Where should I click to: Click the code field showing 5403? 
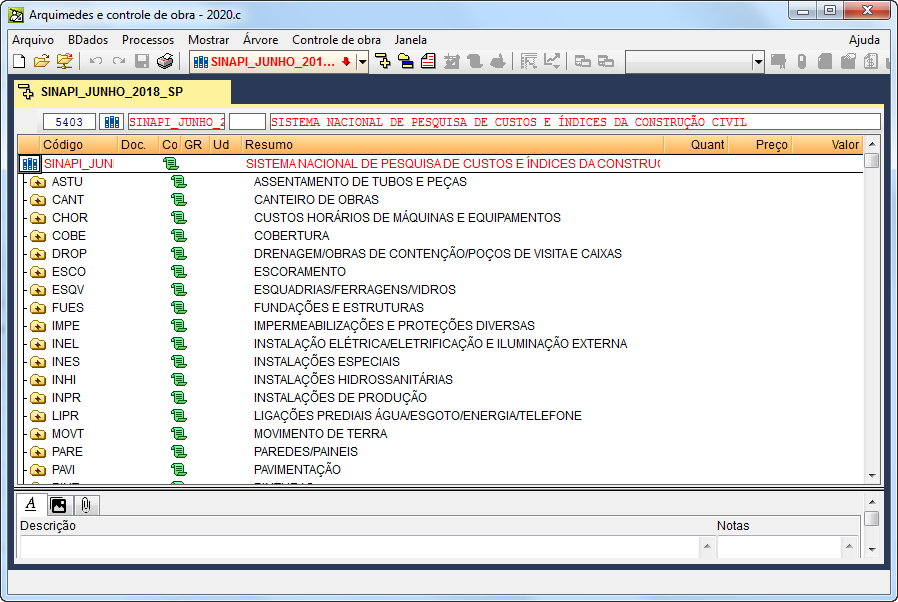69,122
